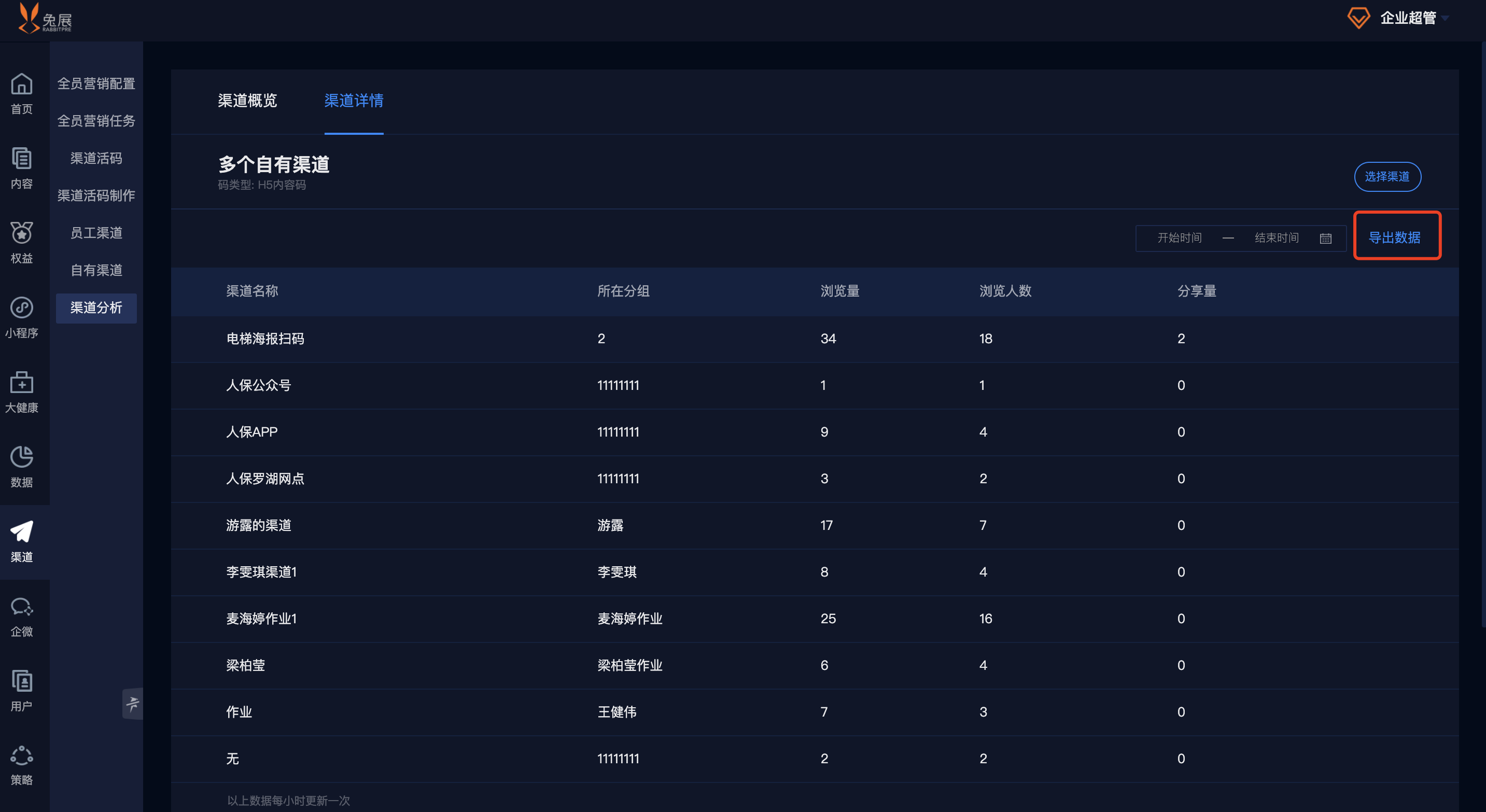Select the 无 channel name
The image size is (1486, 812).
tap(232, 759)
